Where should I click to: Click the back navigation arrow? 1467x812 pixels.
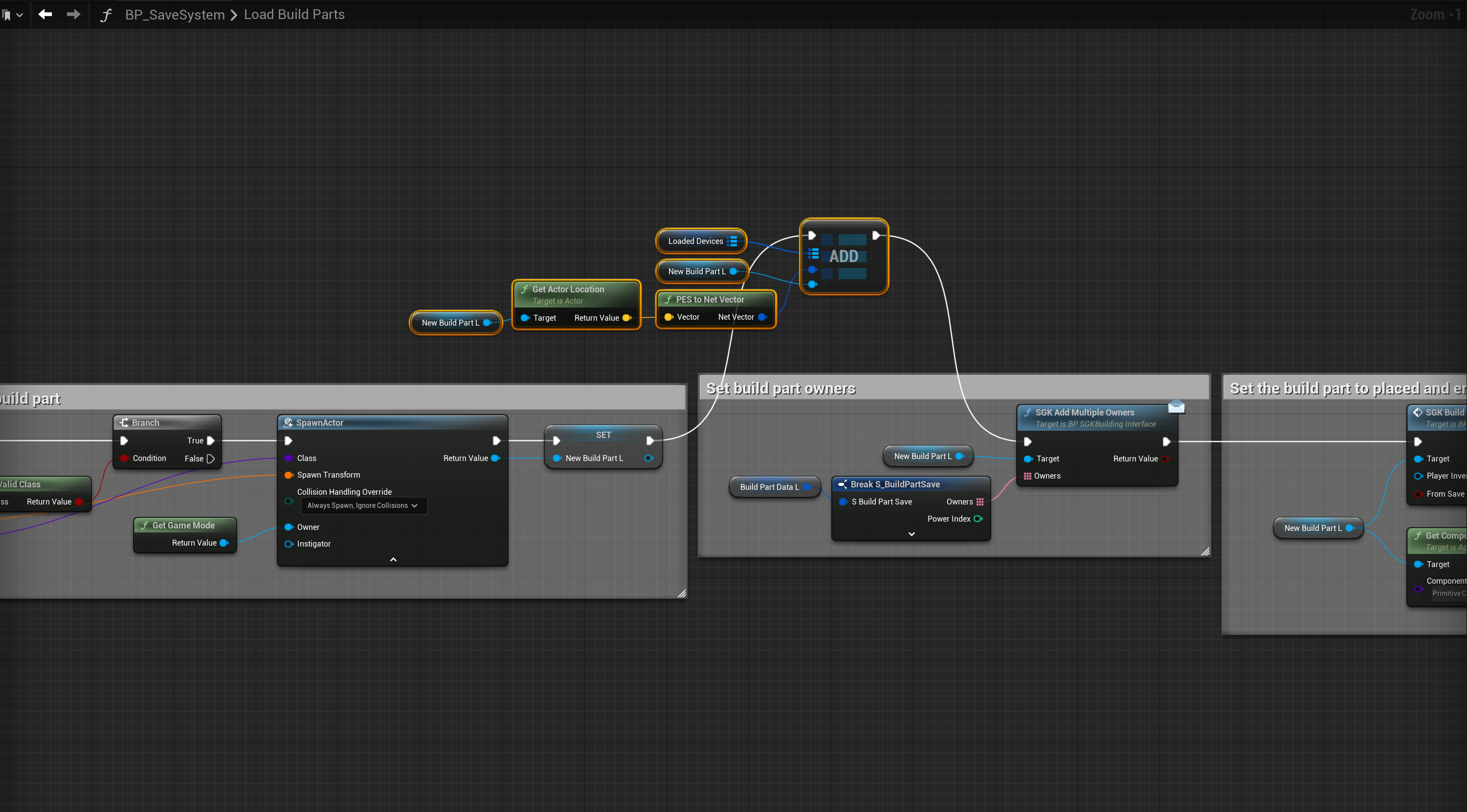(45, 14)
